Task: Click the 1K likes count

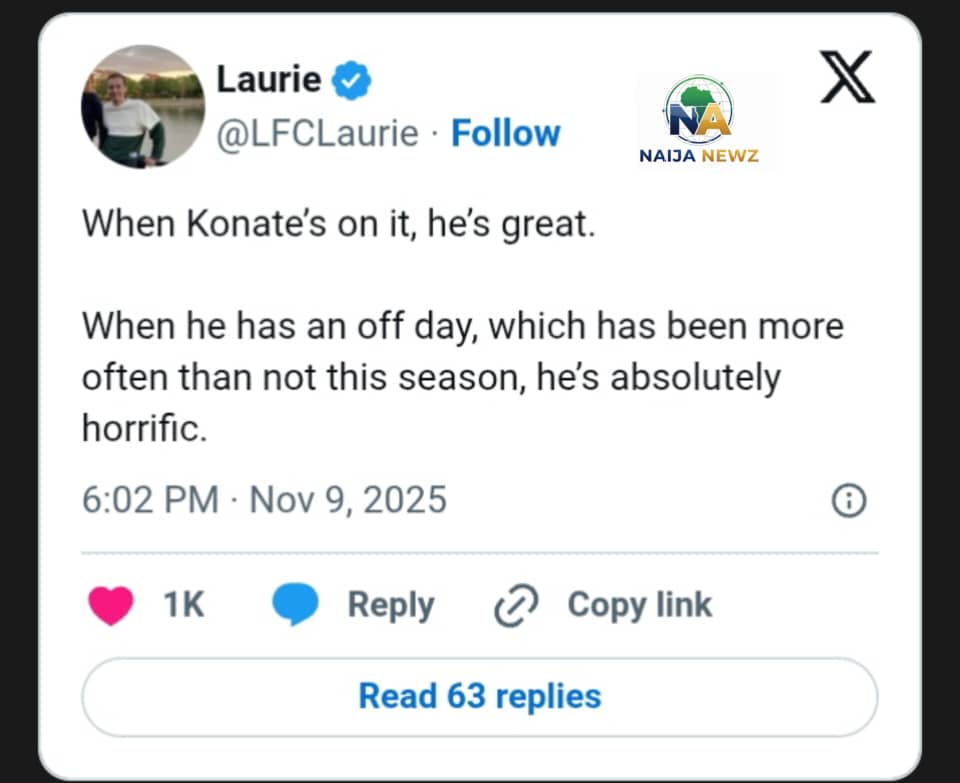Action: pyautogui.click(x=183, y=605)
